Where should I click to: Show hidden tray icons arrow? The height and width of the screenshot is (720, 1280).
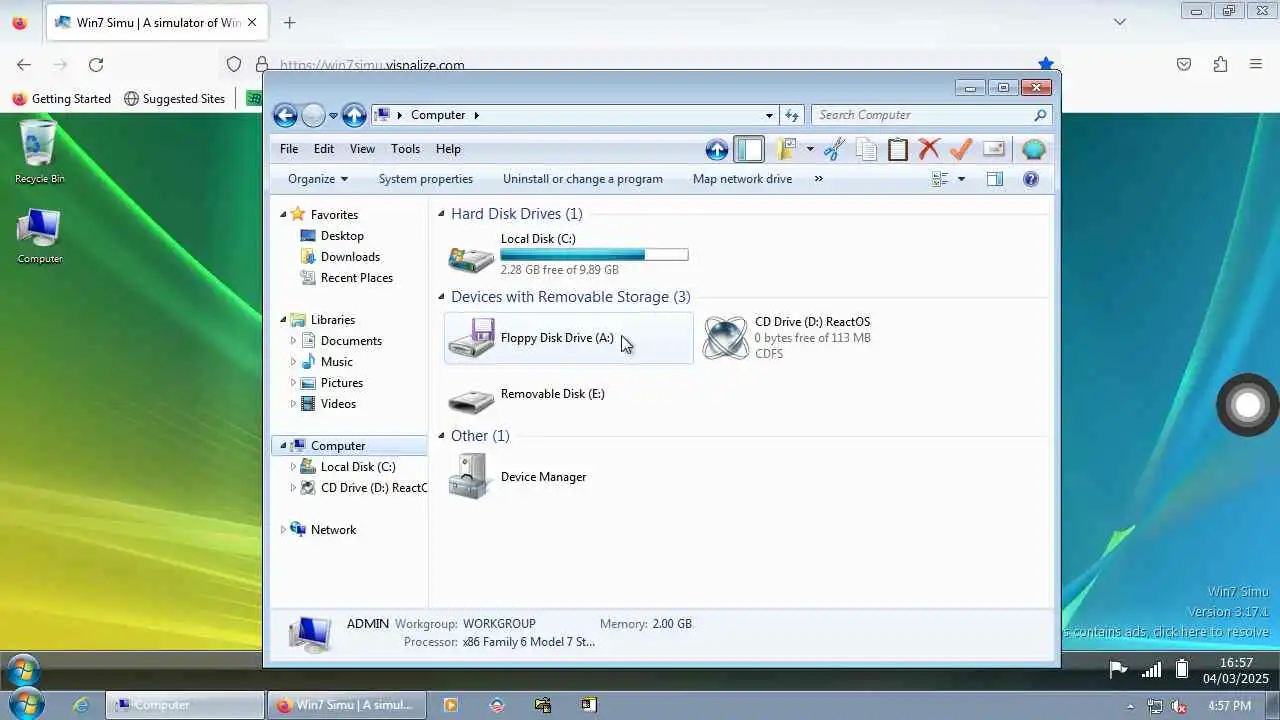(1131, 706)
